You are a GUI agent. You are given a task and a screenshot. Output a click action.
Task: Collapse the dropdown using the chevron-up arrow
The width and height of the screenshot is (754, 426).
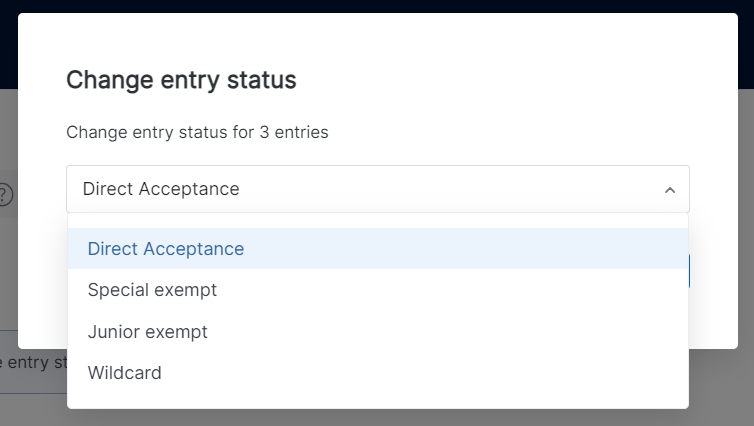click(x=669, y=190)
